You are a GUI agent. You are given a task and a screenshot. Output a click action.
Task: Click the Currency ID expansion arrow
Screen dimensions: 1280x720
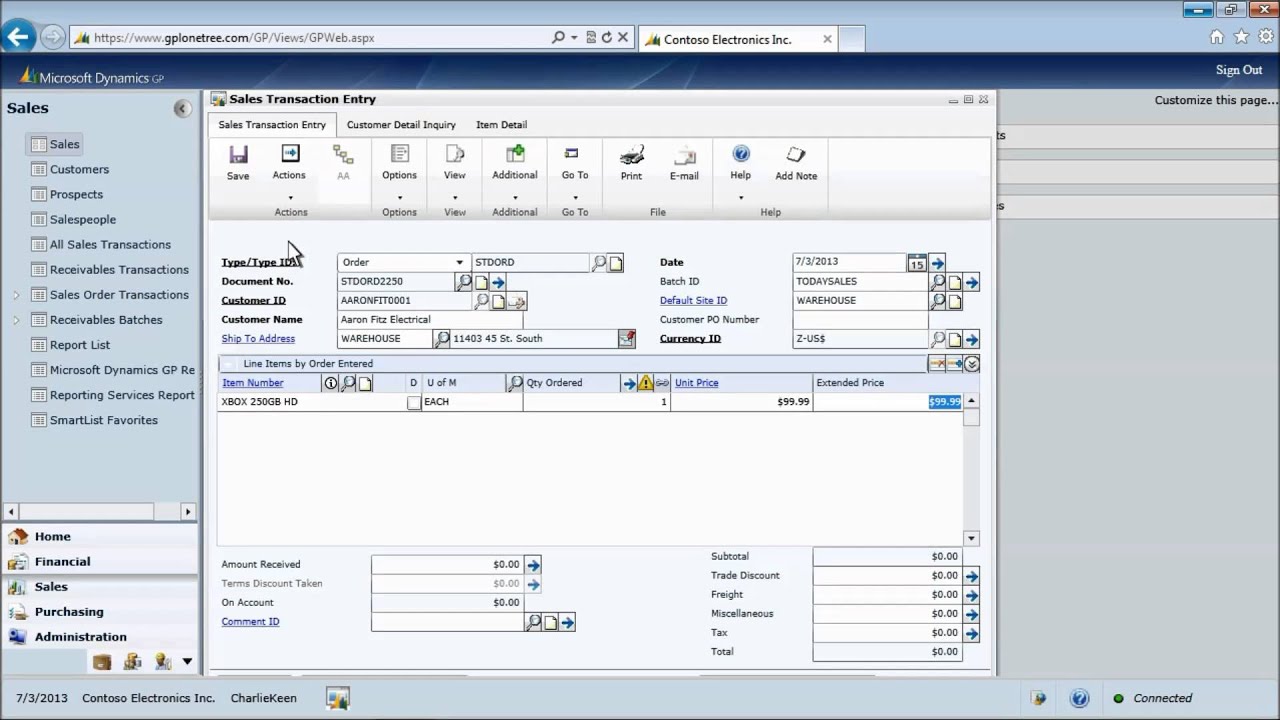tap(972, 339)
